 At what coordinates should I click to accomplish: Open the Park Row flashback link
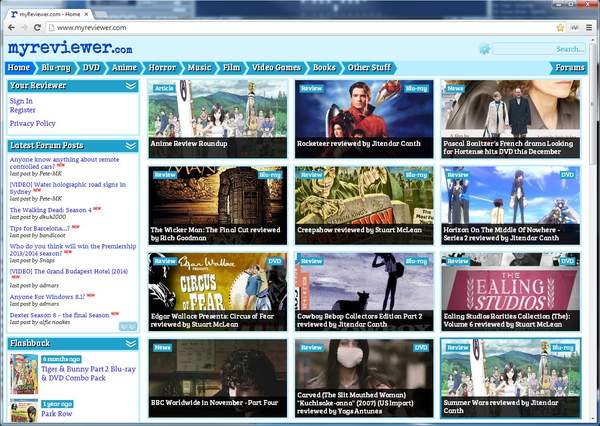coord(57,413)
